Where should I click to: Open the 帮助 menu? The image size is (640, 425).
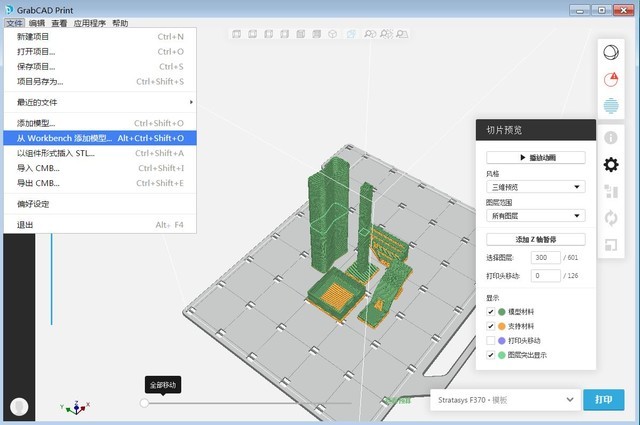[x=120, y=23]
